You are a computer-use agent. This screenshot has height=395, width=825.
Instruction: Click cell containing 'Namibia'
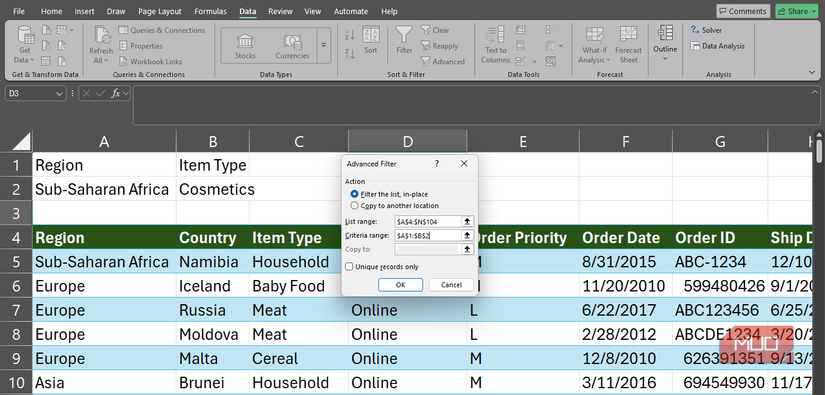coord(213,261)
